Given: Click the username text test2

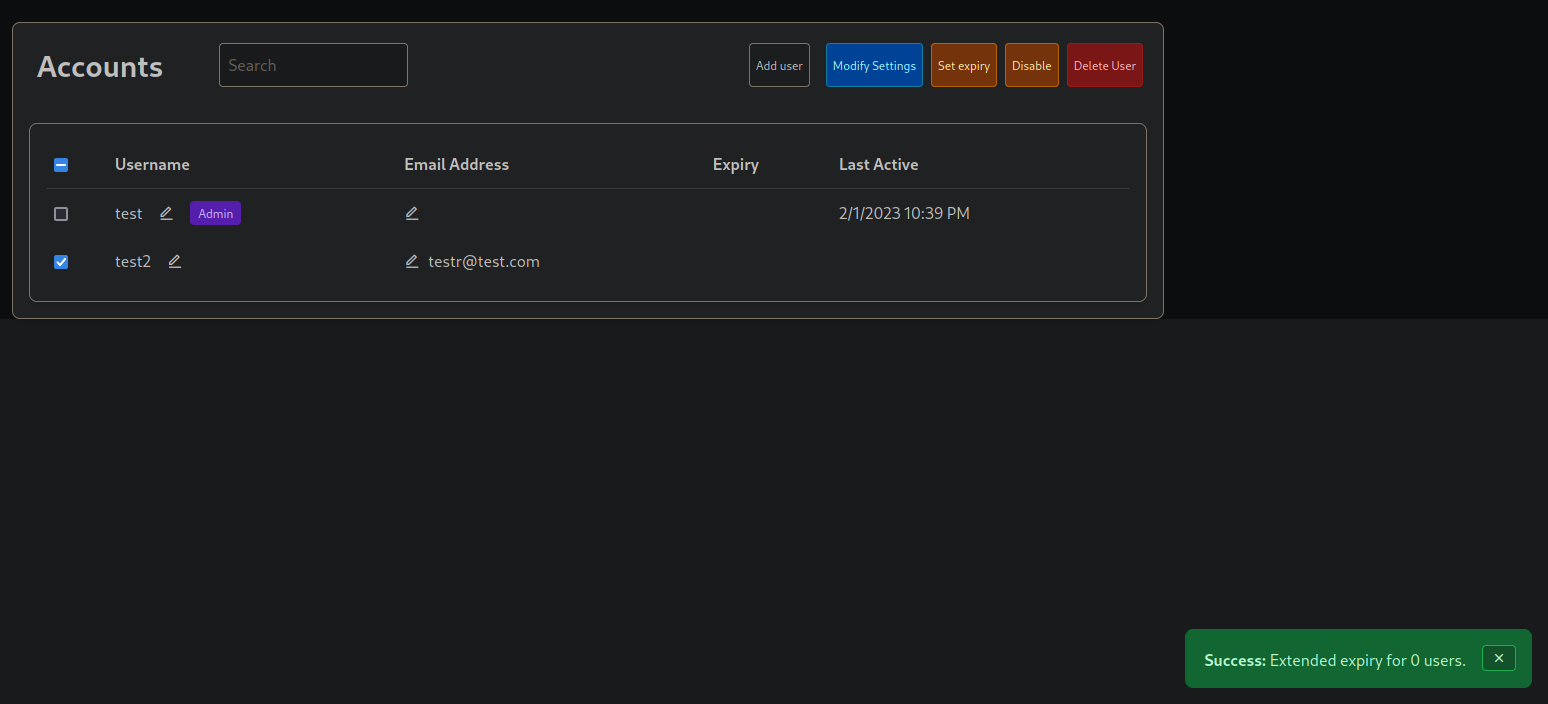Looking at the screenshot, I should click(133, 261).
